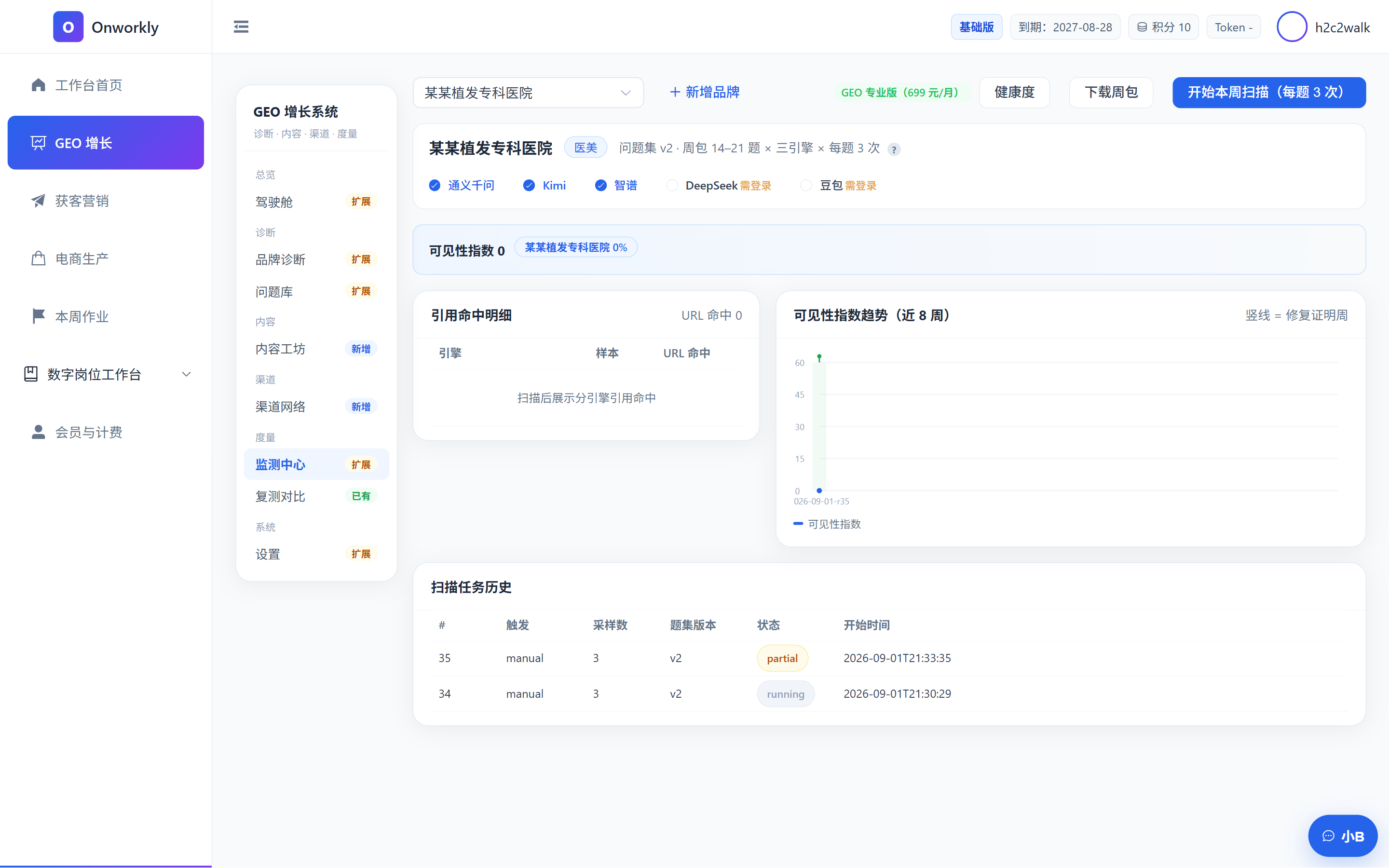Click the running status badge in row 34
This screenshot has width=1389, height=868.
[x=785, y=694]
